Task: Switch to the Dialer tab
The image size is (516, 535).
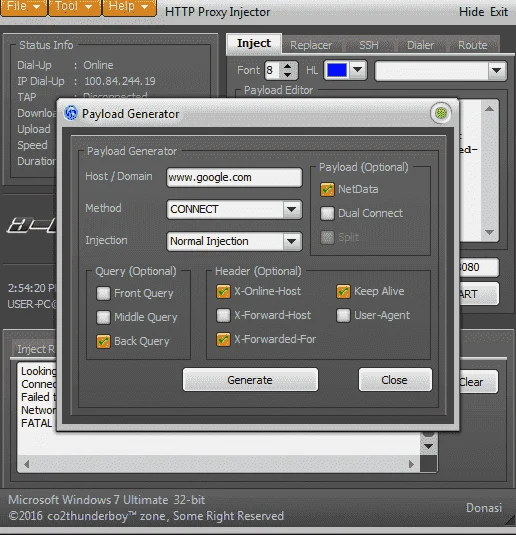Action: [420, 45]
